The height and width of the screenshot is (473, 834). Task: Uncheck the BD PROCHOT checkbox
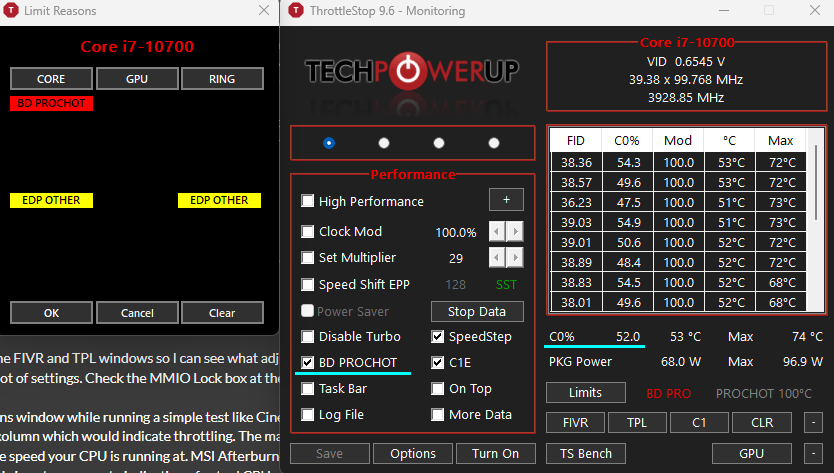[x=307, y=362]
